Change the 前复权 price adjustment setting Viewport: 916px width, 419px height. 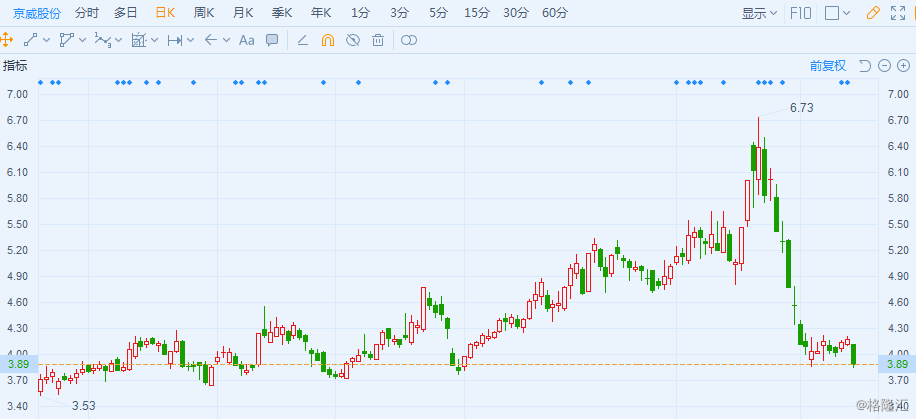pos(827,66)
